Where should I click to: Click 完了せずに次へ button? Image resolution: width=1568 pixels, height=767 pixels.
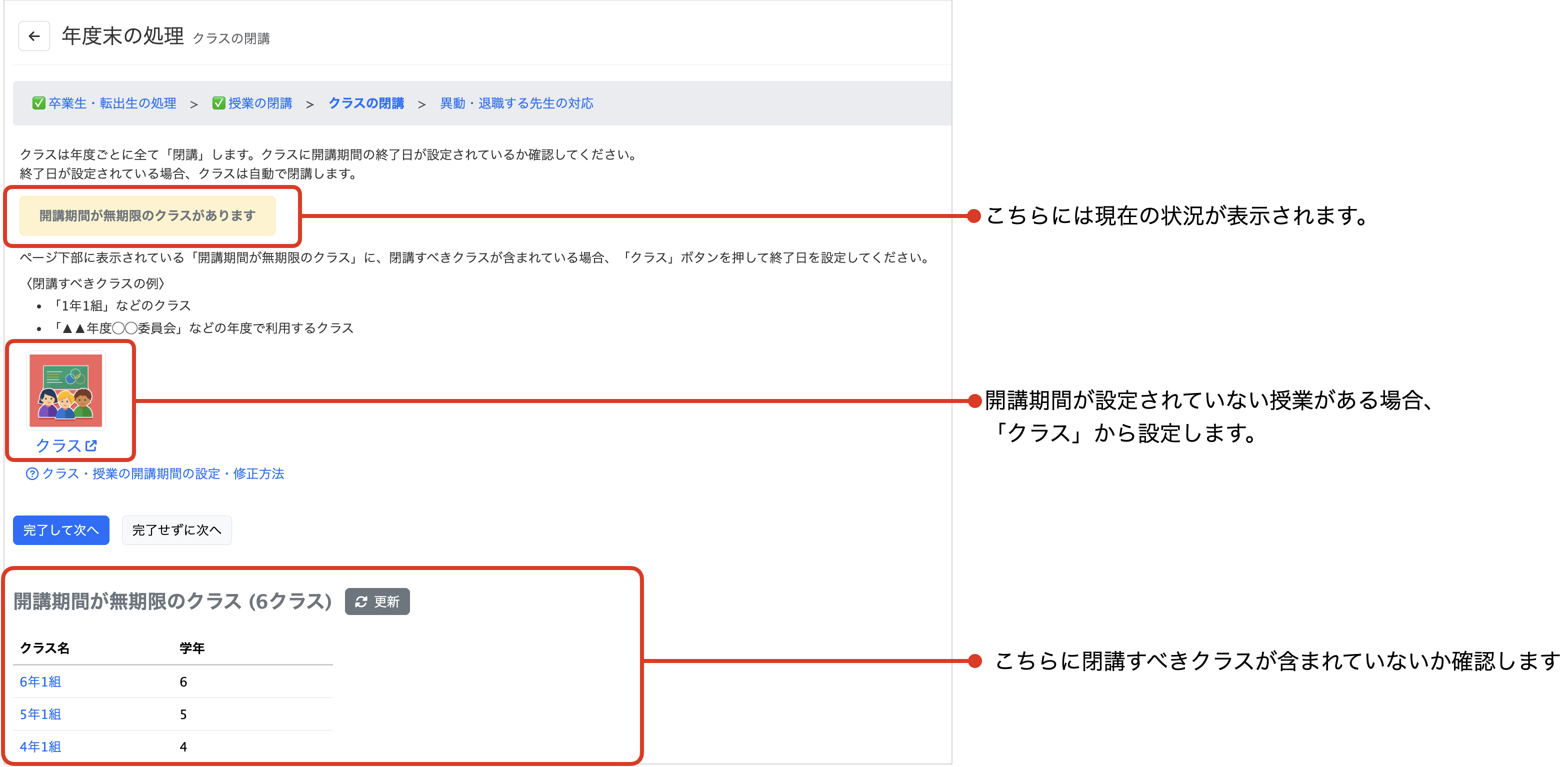point(176,530)
